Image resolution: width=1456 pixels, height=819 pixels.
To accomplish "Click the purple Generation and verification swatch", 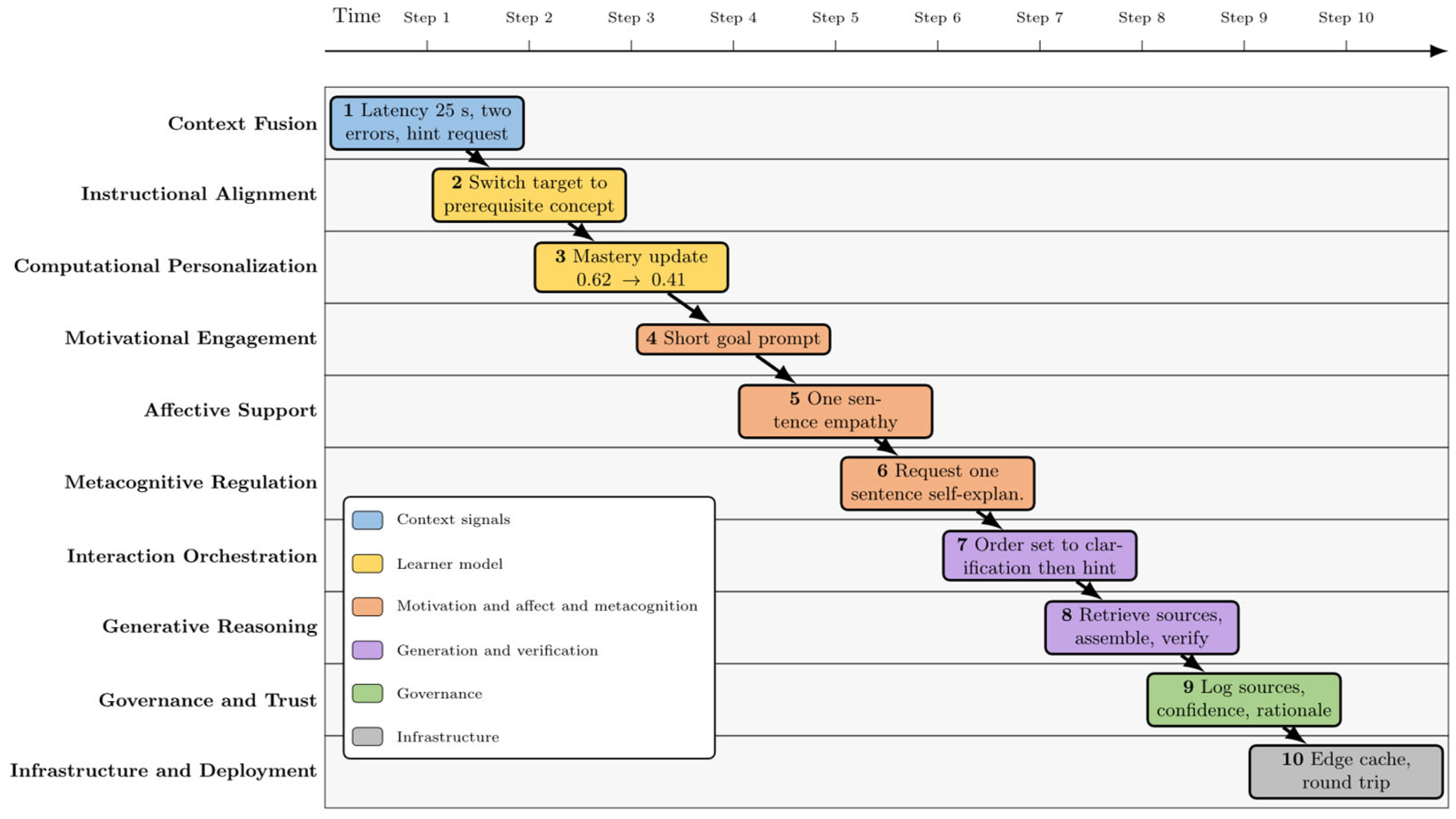I will pos(367,650).
